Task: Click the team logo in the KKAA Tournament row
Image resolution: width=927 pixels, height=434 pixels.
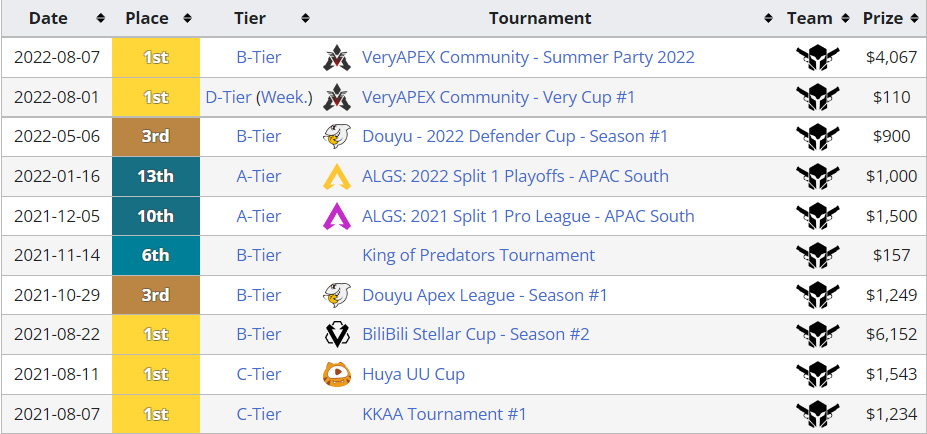Action: (818, 414)
